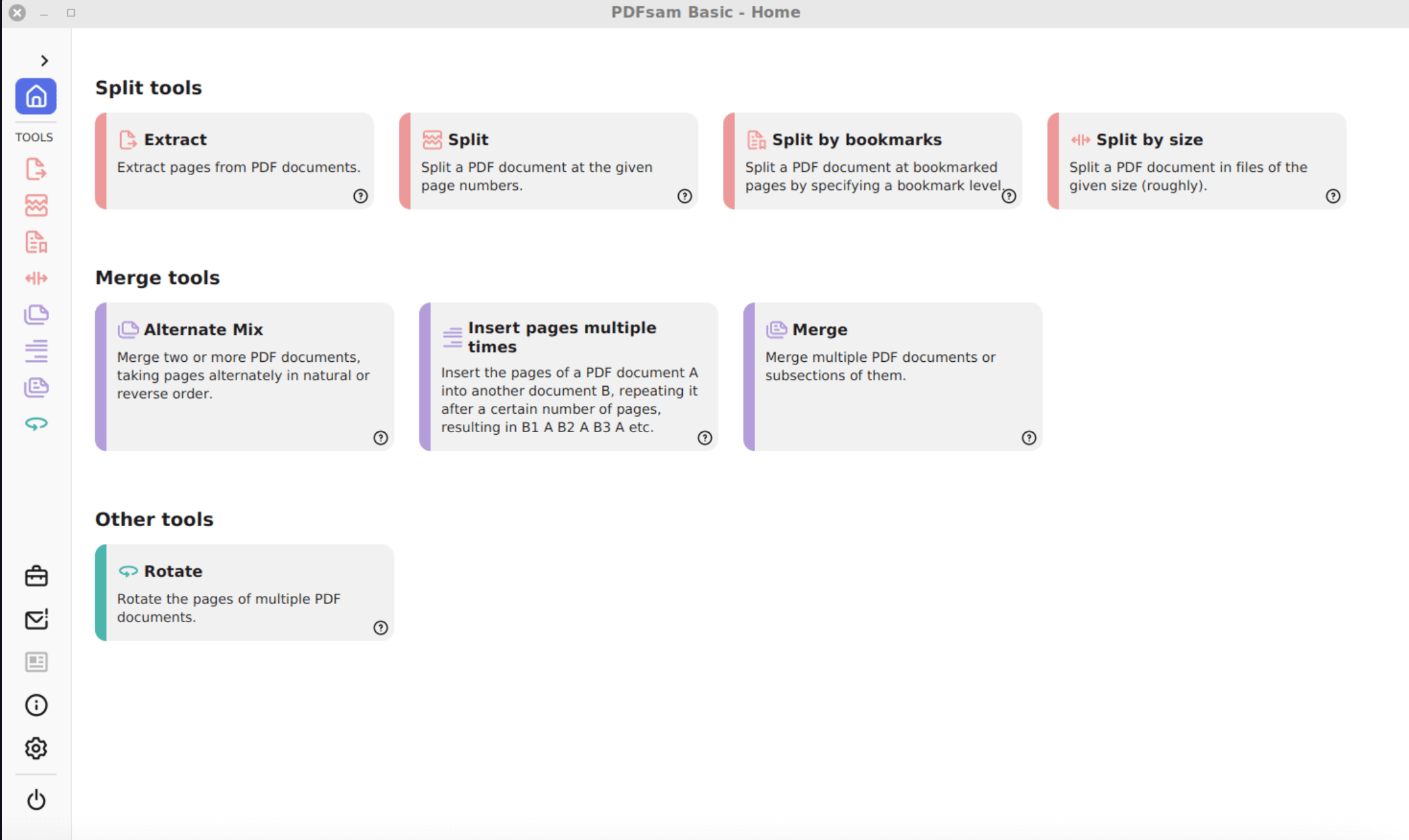Go to the Home dashboard icon

pyautogui.click(x=36, y=97)
